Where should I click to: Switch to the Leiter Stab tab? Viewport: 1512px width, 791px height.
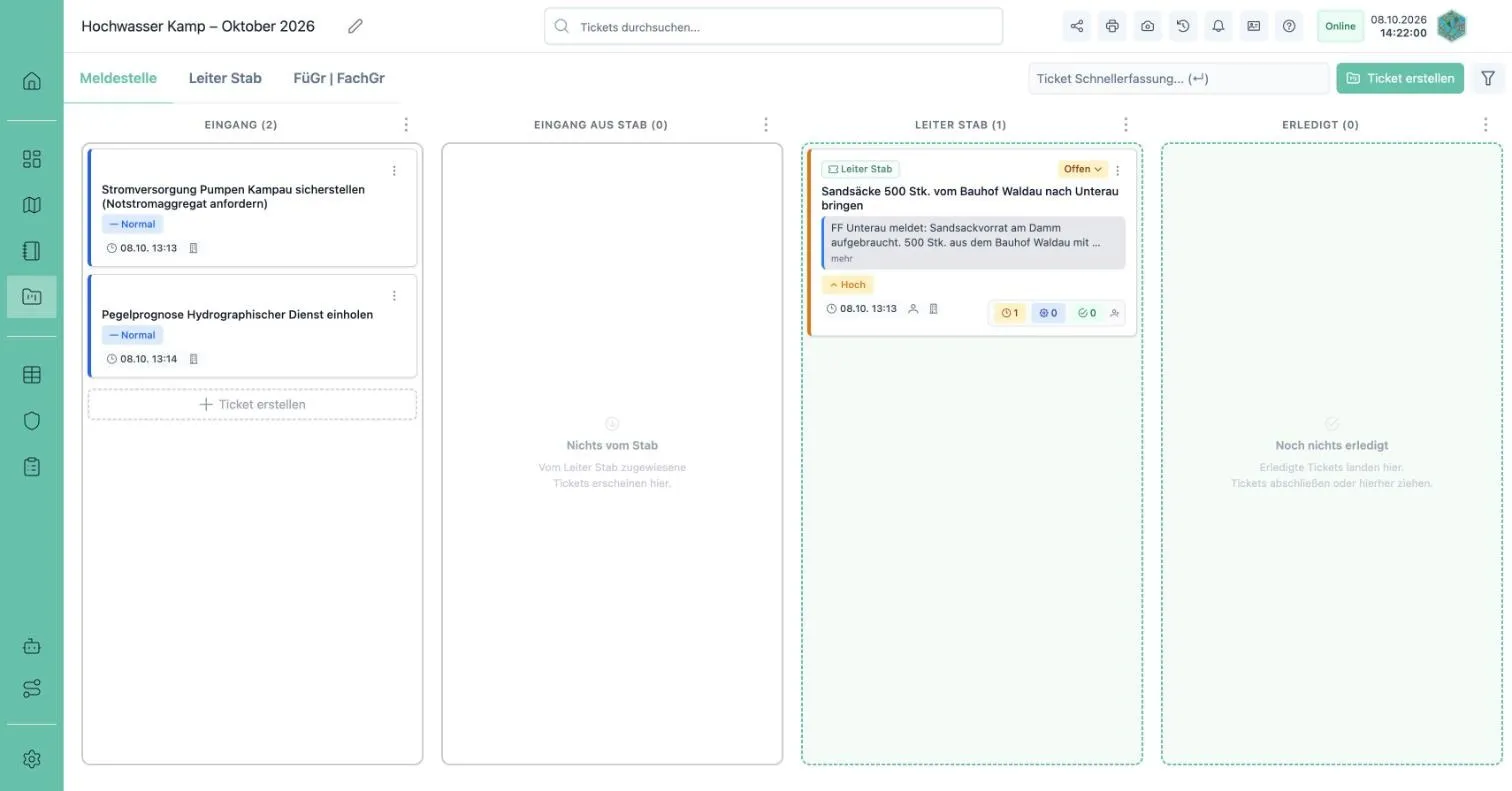225,78
